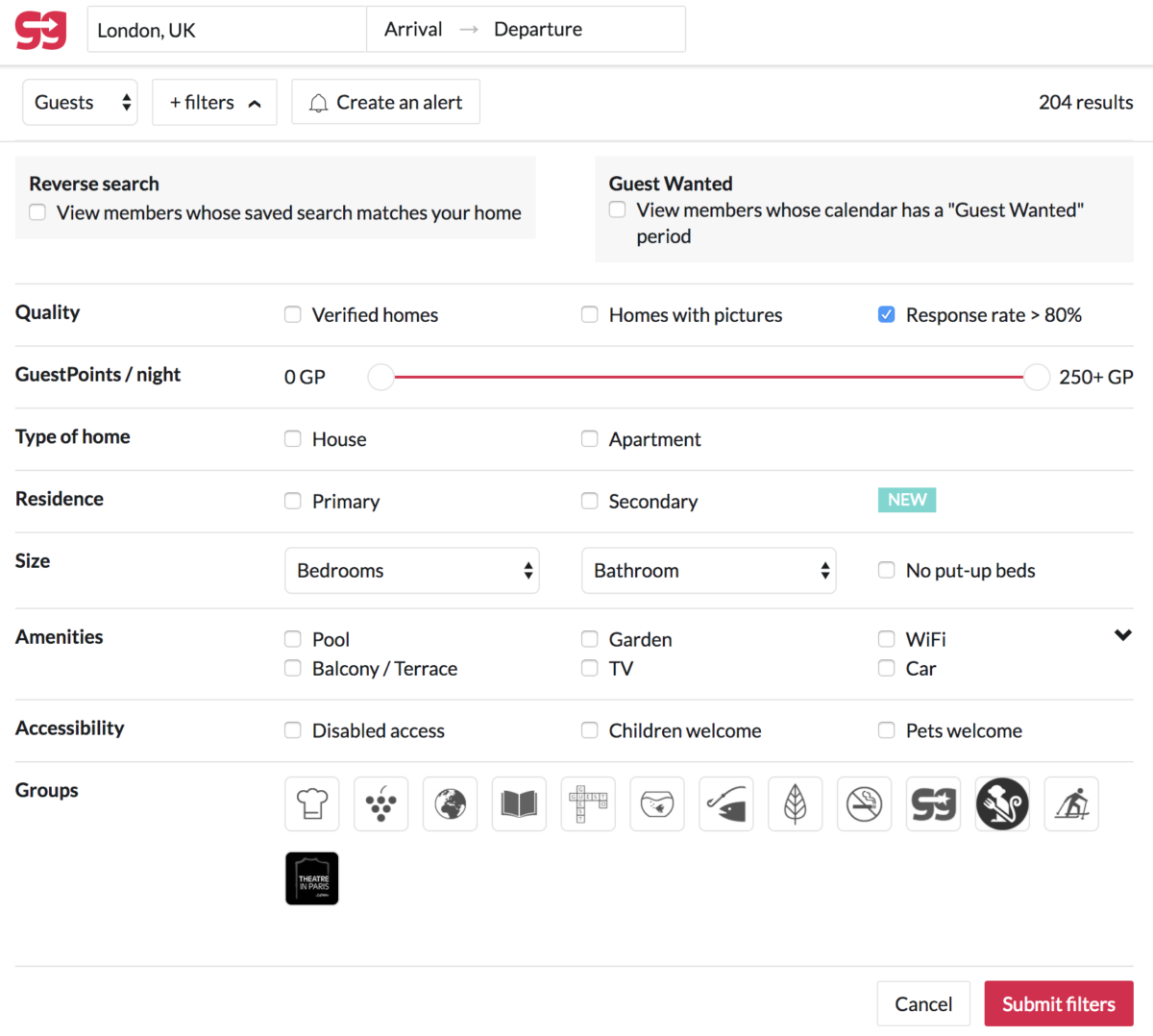1153x1036 pixels.
Task: Select the Theatre in Paris group
Action: pos(312,878)
